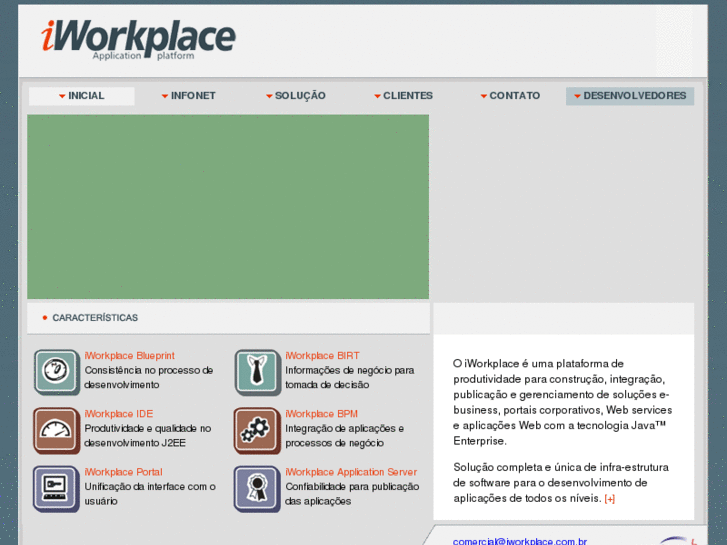
Task: Follow the iWorkplace BIRT link
Action: [x=322, y=356]
